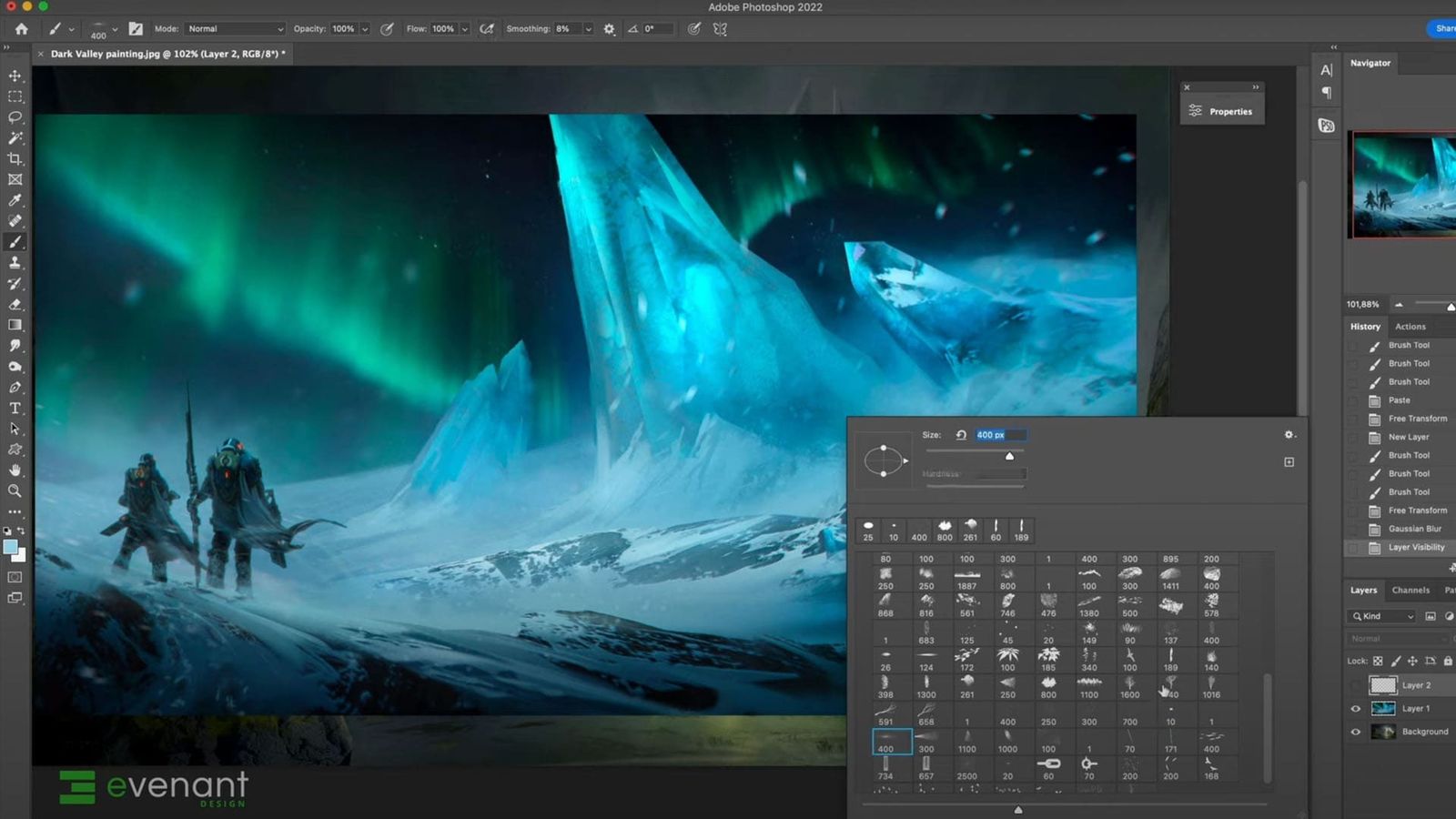Switch to the Actions tab
This screenshot has width=1456, height=819.
1410,326
